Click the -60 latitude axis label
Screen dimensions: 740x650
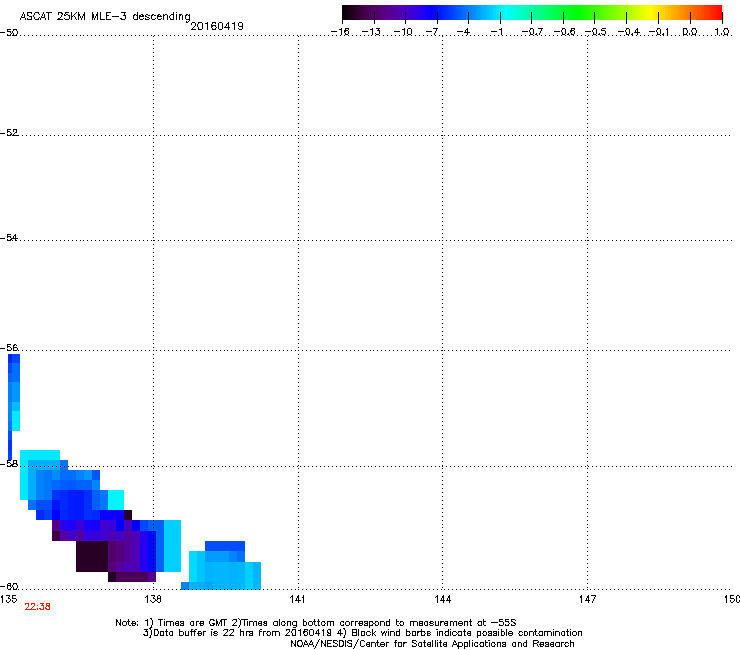[9, 587]
